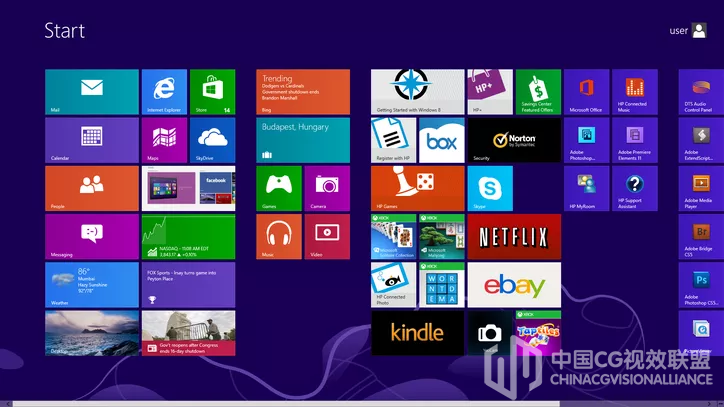This screenshot has height=407, width=724.
Task: Open the Taptiles game tile
Action: (538, 333)
